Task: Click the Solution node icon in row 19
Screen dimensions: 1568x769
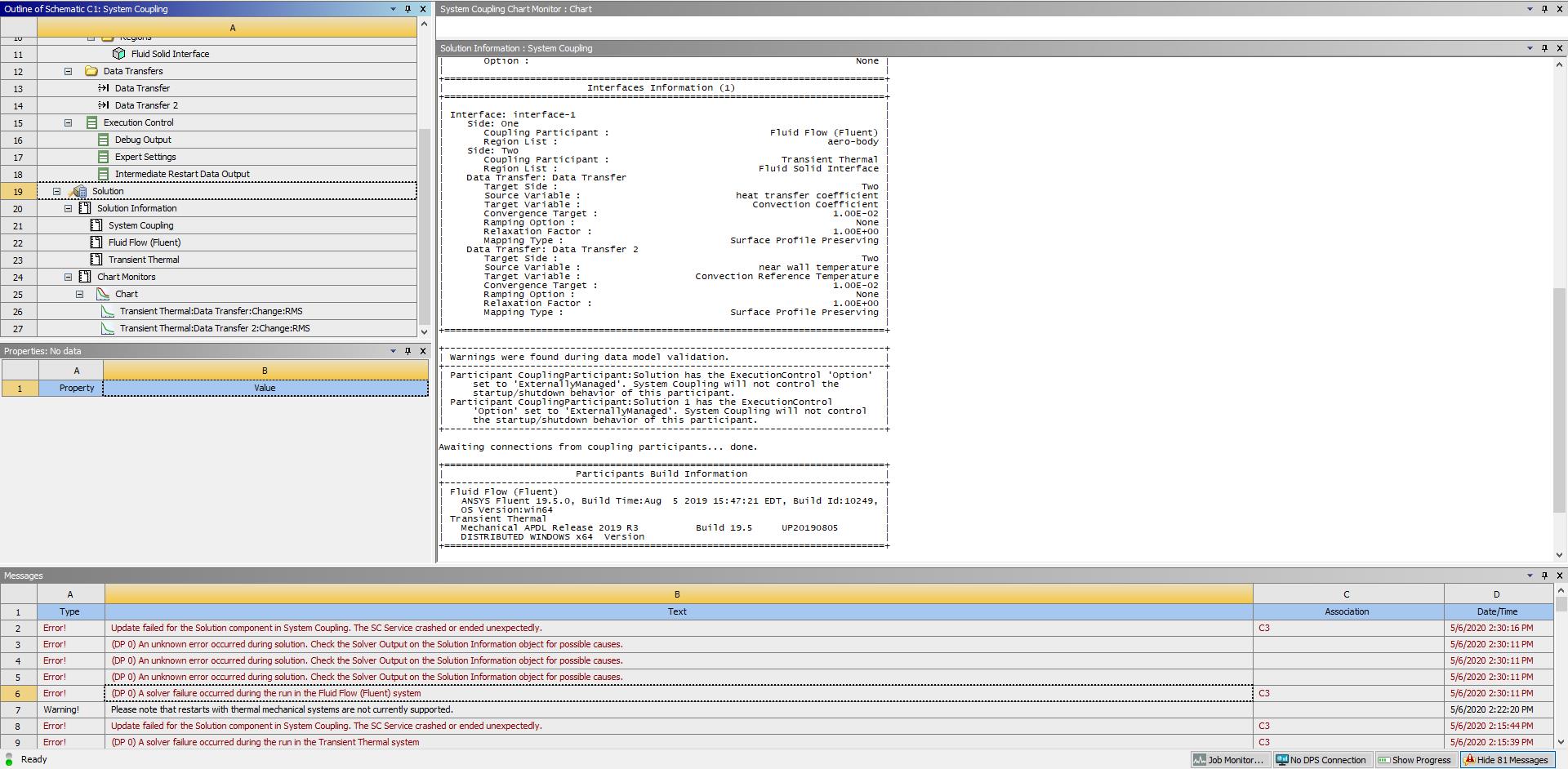Action: (x=78, y=191)
